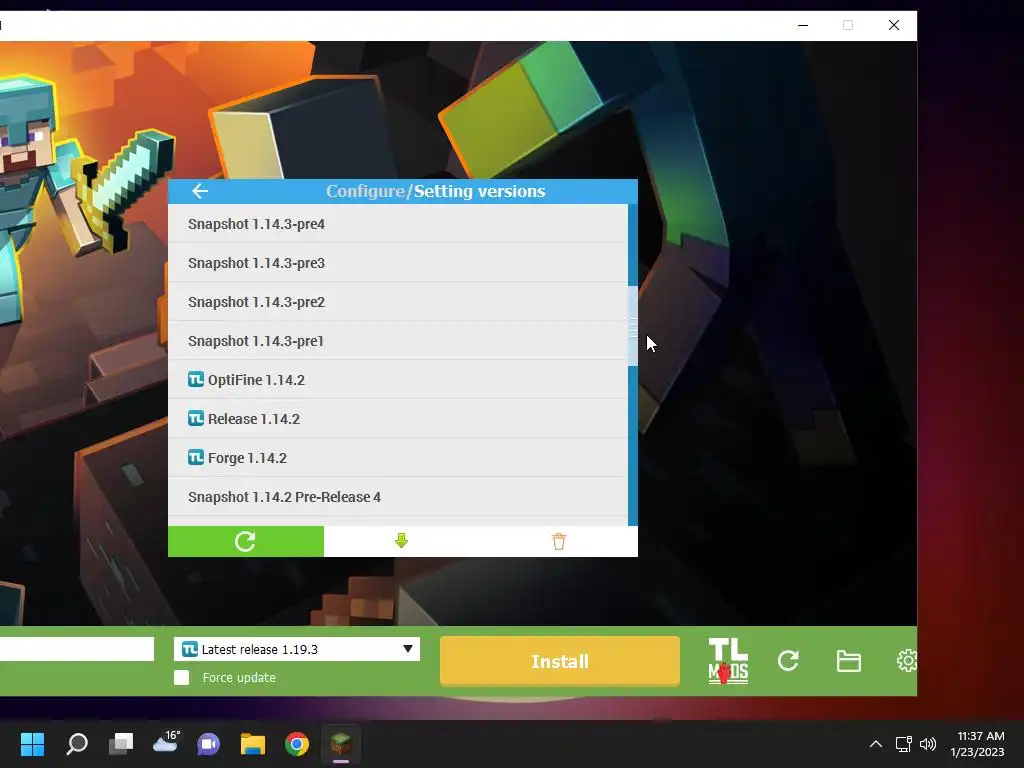The height and width of the screenshot is (768, 1024).
Task: Click the green refresh versions button
Action: 246,541
